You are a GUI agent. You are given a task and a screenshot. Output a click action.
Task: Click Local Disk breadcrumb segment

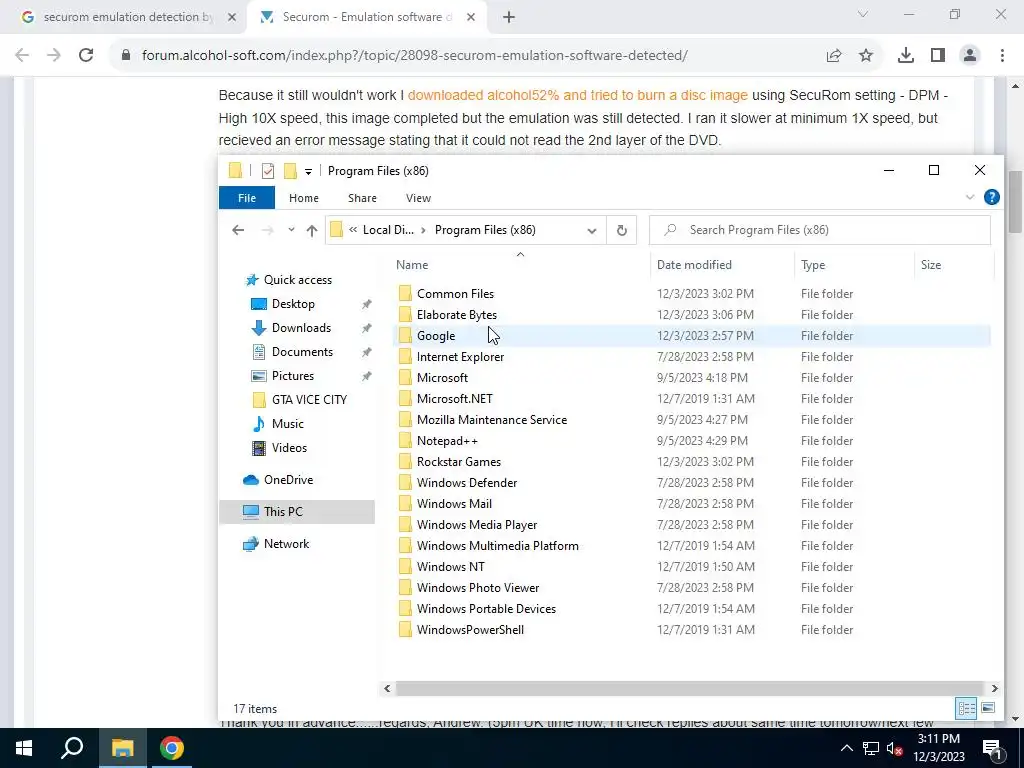coord(388,230)
